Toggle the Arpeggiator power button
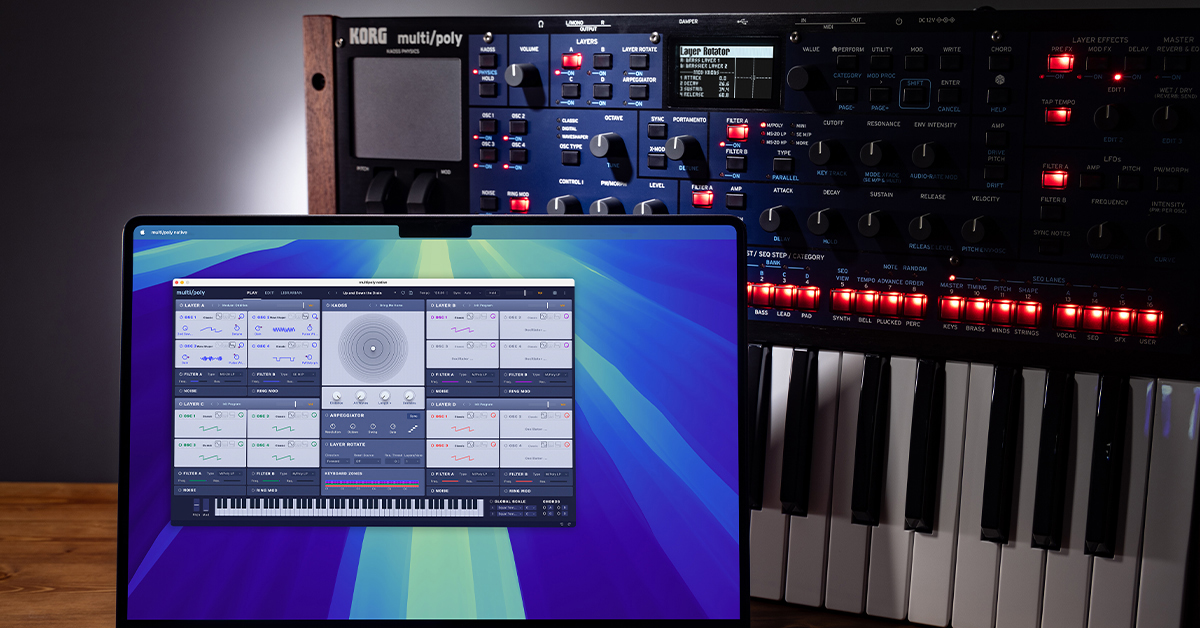The image size is (1200, 628). pos(327,414)
